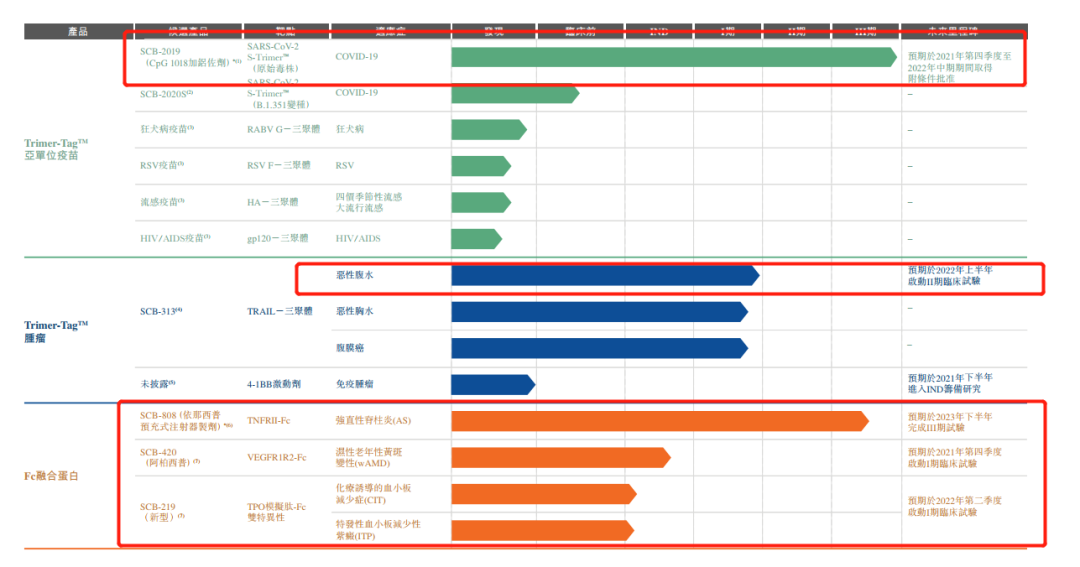Select the RSV疫苗 green progress bar

point(481,166)
